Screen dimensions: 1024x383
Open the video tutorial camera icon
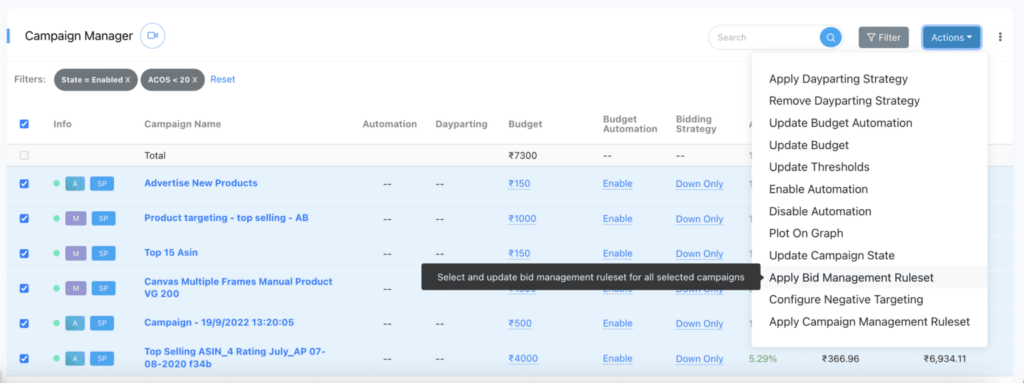pyautogui.click(x=153, y=35)
